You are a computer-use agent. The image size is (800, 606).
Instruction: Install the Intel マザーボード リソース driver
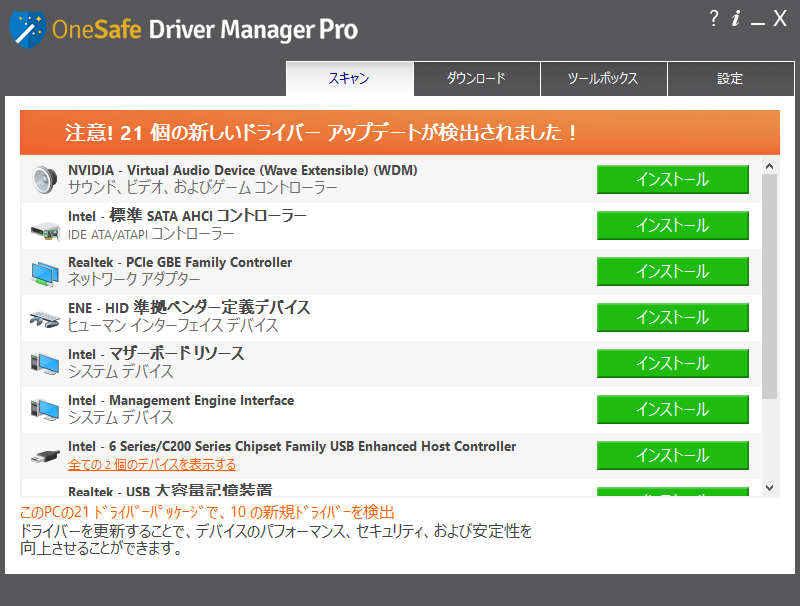[x=672, y=363]
